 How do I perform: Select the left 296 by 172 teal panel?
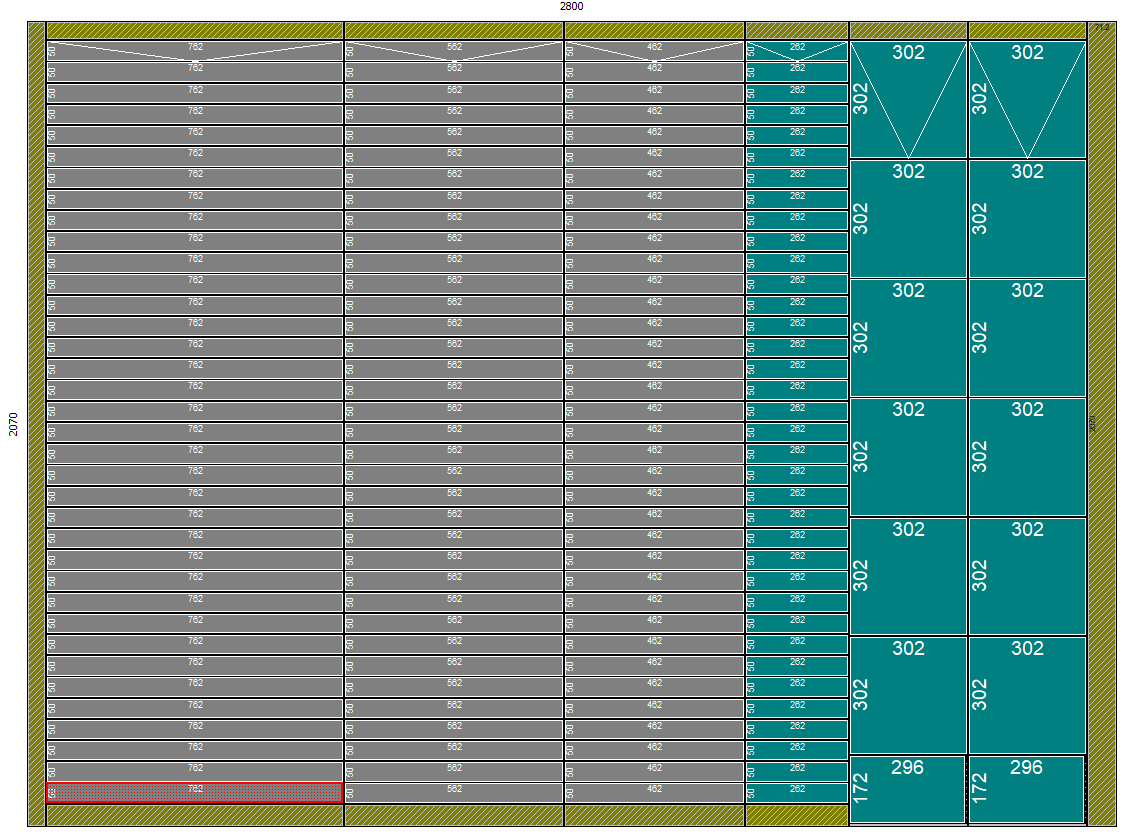[908, 790]
